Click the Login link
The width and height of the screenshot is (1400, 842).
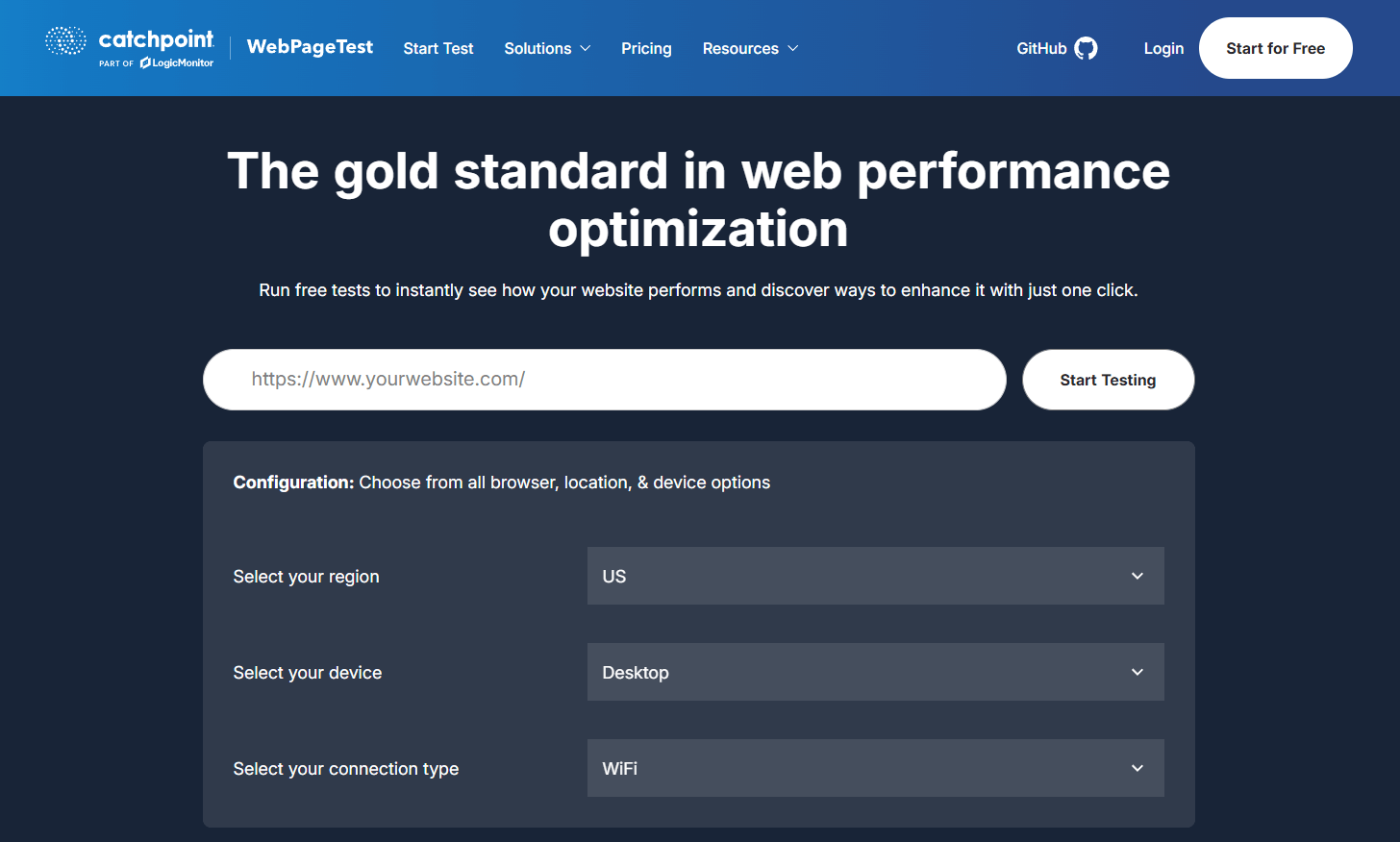pyautogui.click(x=1163, y=48)
